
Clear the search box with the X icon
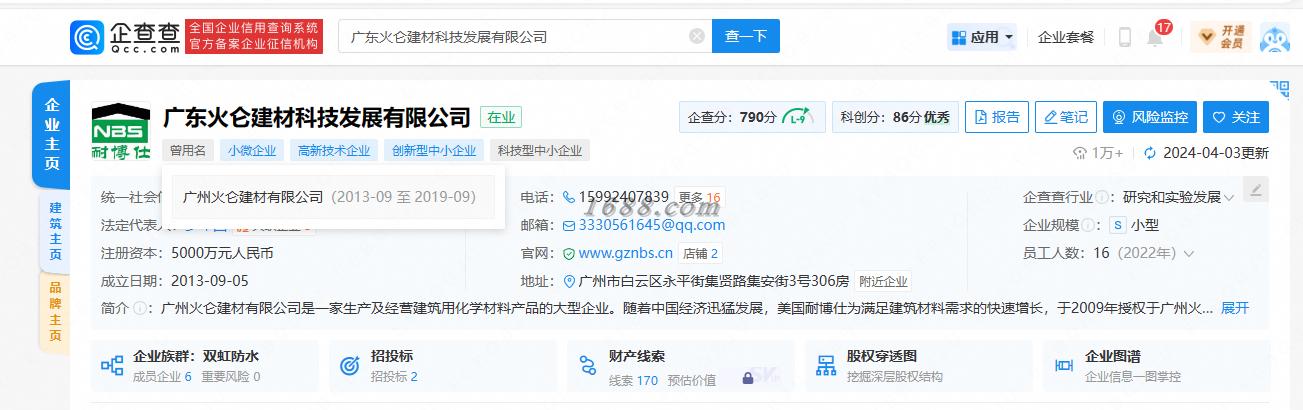(697, 36)
